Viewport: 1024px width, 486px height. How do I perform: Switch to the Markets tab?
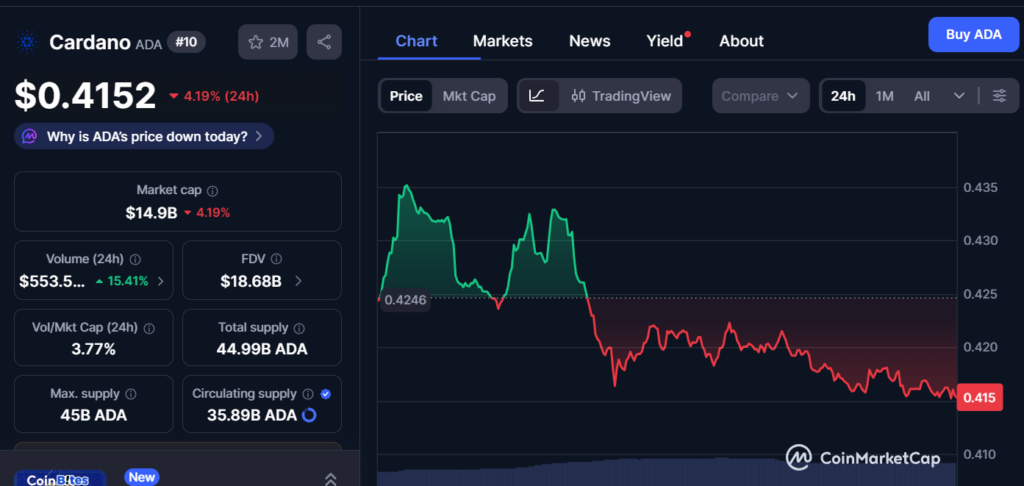pos(502,41)
